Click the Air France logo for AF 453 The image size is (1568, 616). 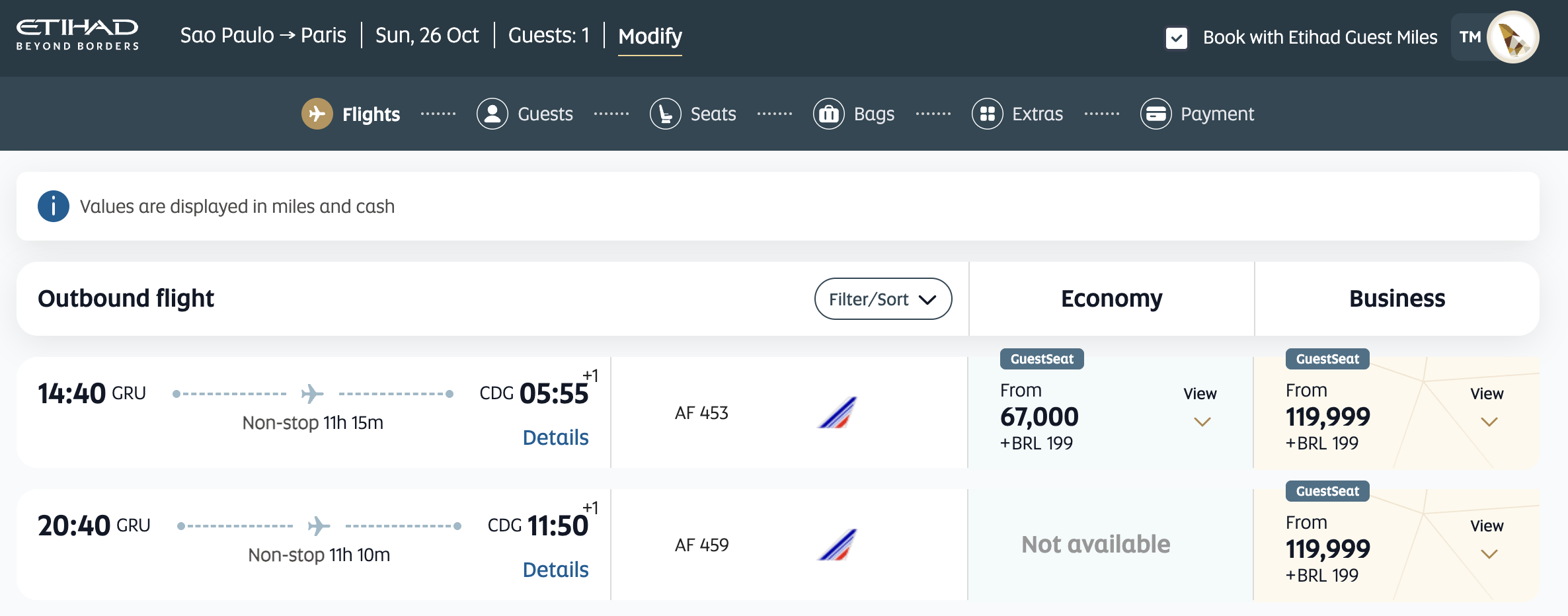click(x=838, y=412)
